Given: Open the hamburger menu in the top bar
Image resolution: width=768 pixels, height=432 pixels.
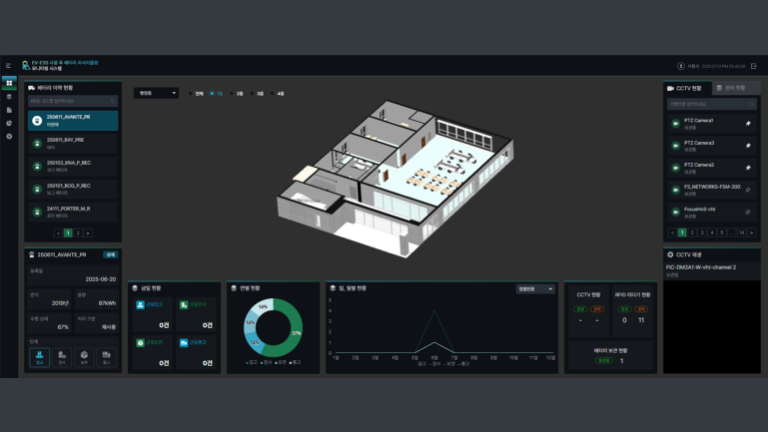Looking at the screenshot, I should [x=8, y=66].
